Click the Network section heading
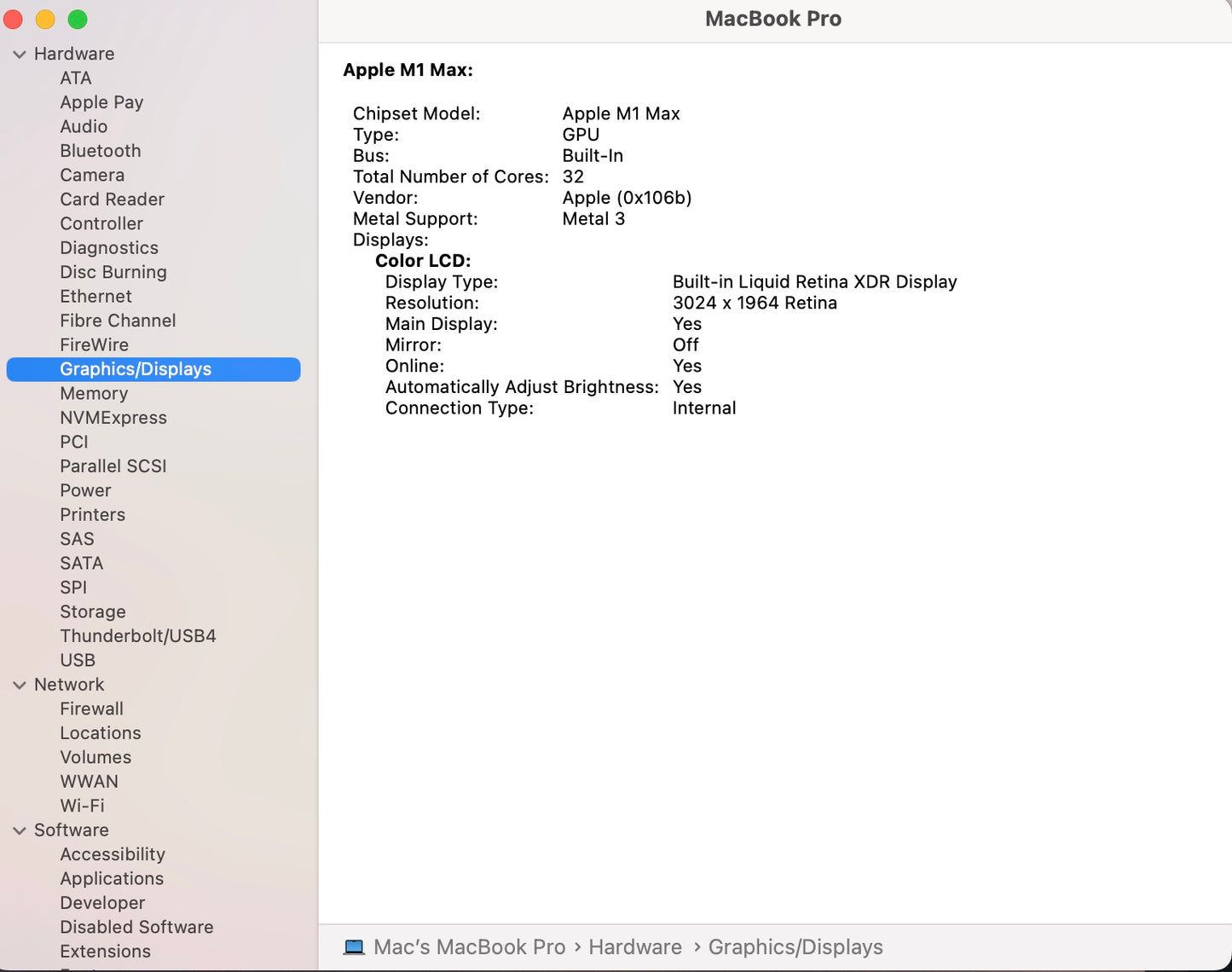Image resolution: width=1232 pixels, height=972 pixels. point(69,686)
